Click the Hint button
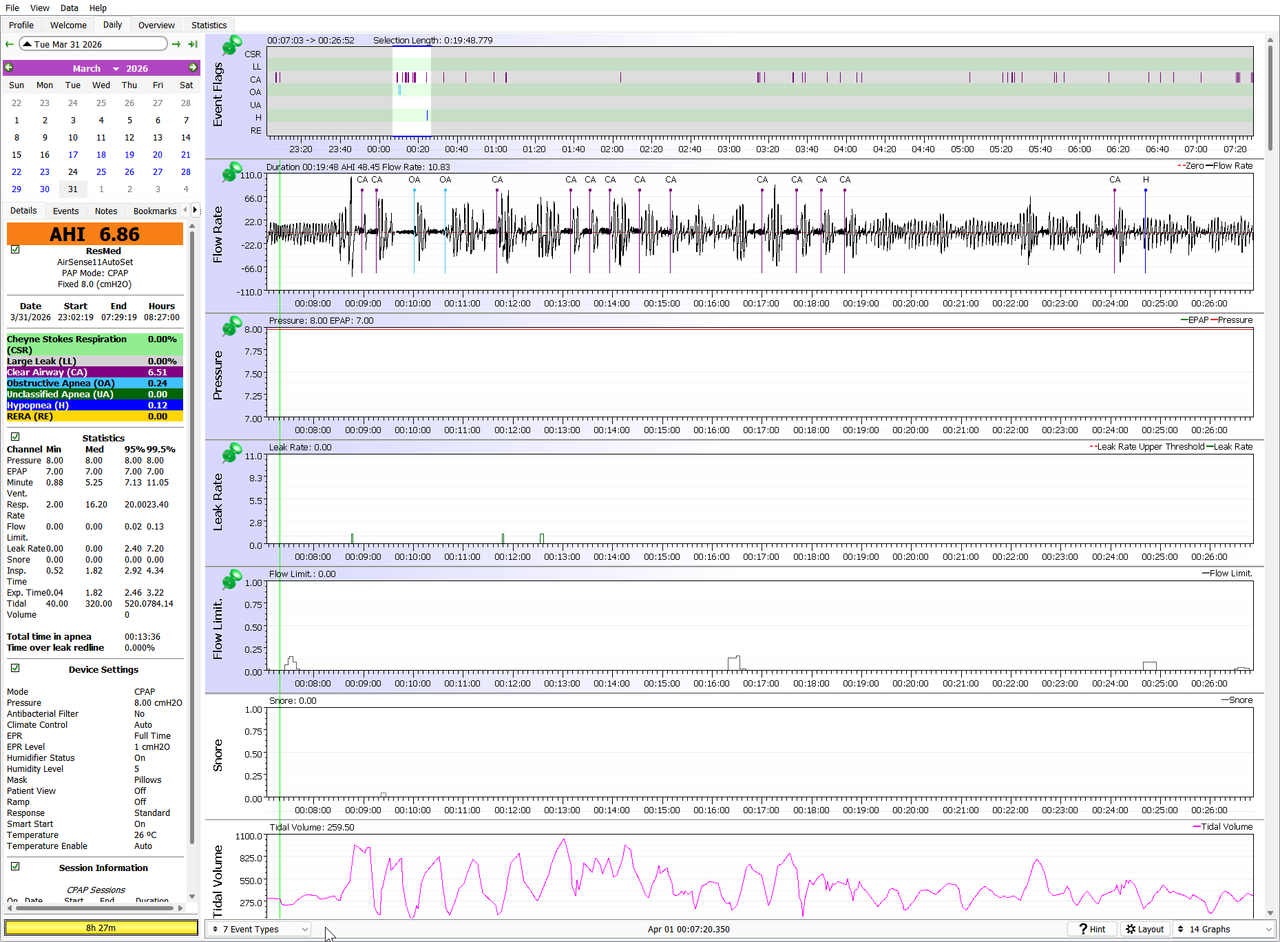Image resolution: width=1280 pixels, height=942 pixels. pyautogui.click(x=1091, y=929)
